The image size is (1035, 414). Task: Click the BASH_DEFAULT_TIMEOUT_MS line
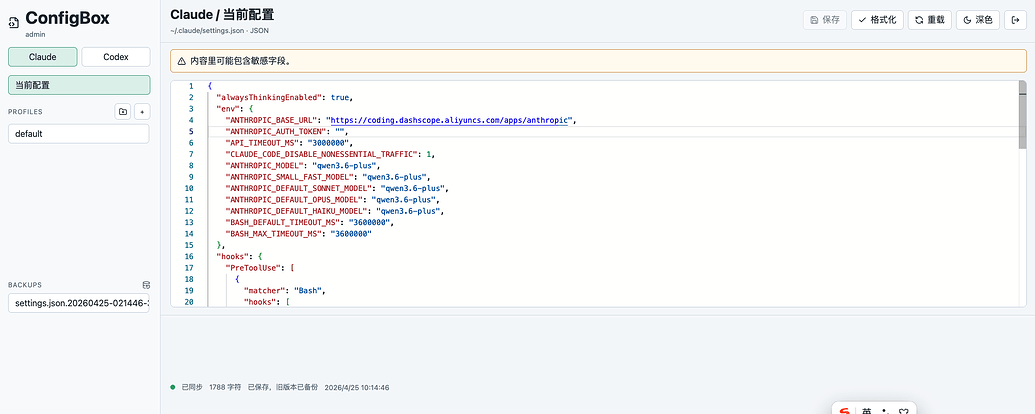pyautogui.click(x=309, y=223)
